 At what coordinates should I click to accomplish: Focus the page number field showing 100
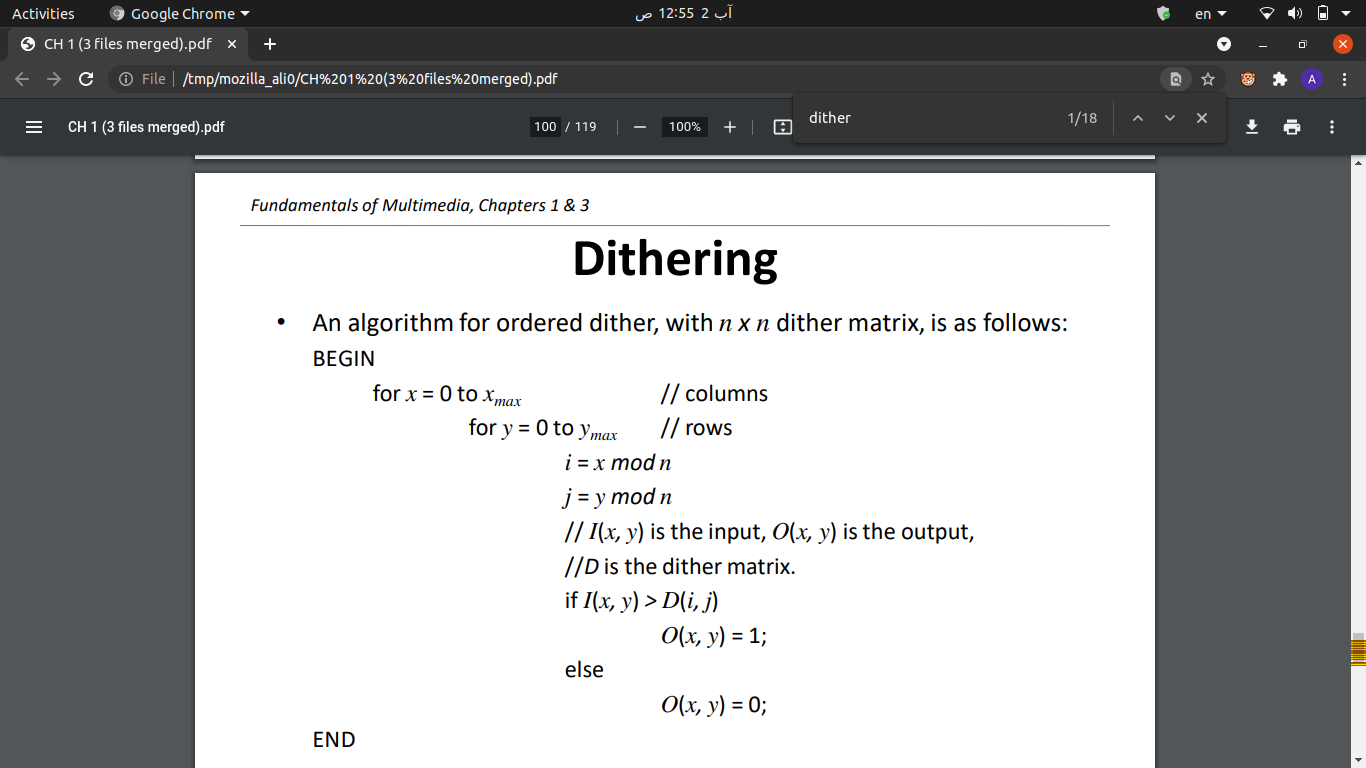coord(545,127)
